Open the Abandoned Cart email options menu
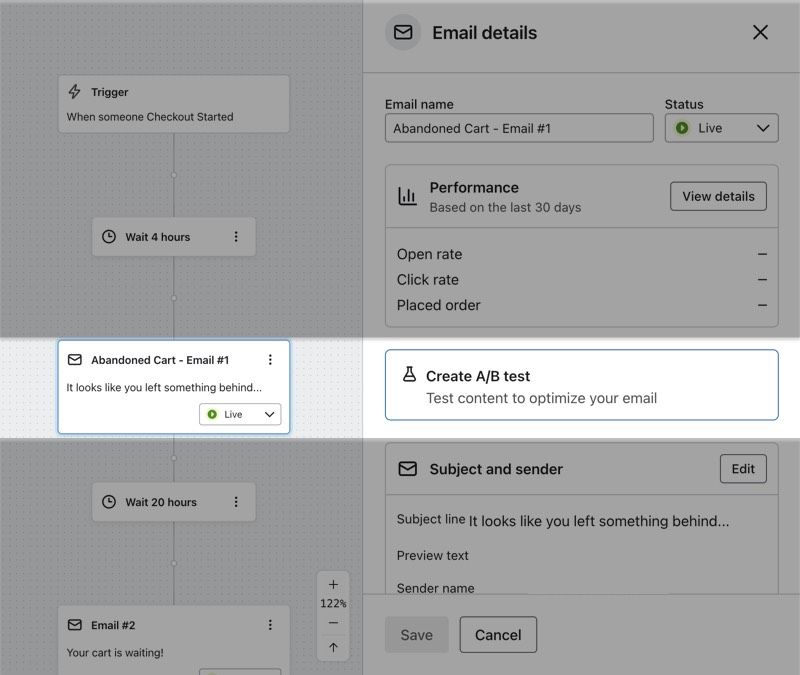Screen dimensions: 800x675 (269, 359)
